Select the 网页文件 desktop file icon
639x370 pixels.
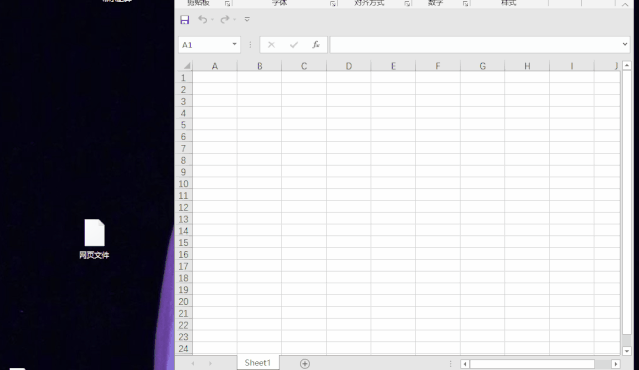coord(95,239)
